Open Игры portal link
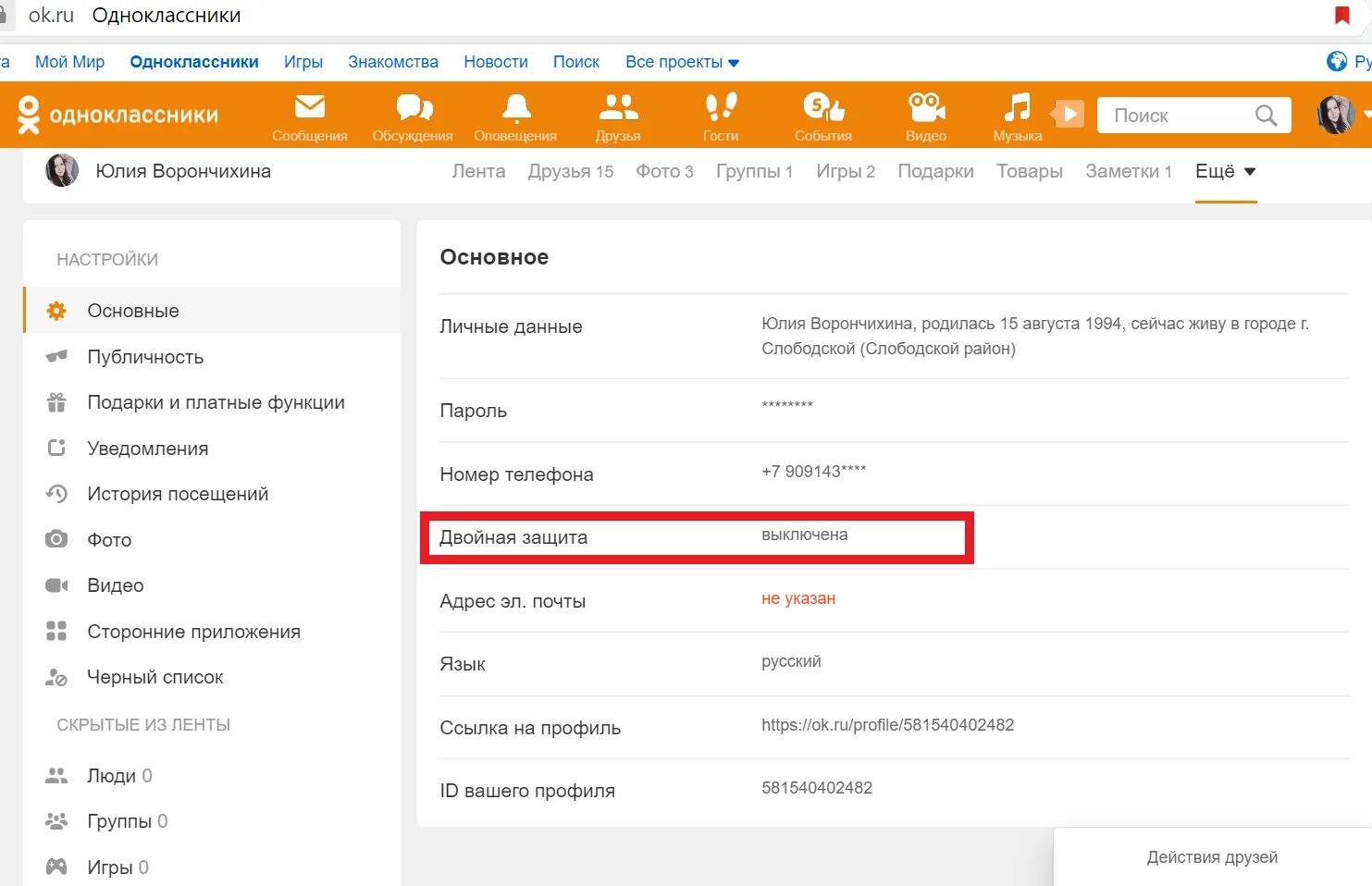 (303, 62)
